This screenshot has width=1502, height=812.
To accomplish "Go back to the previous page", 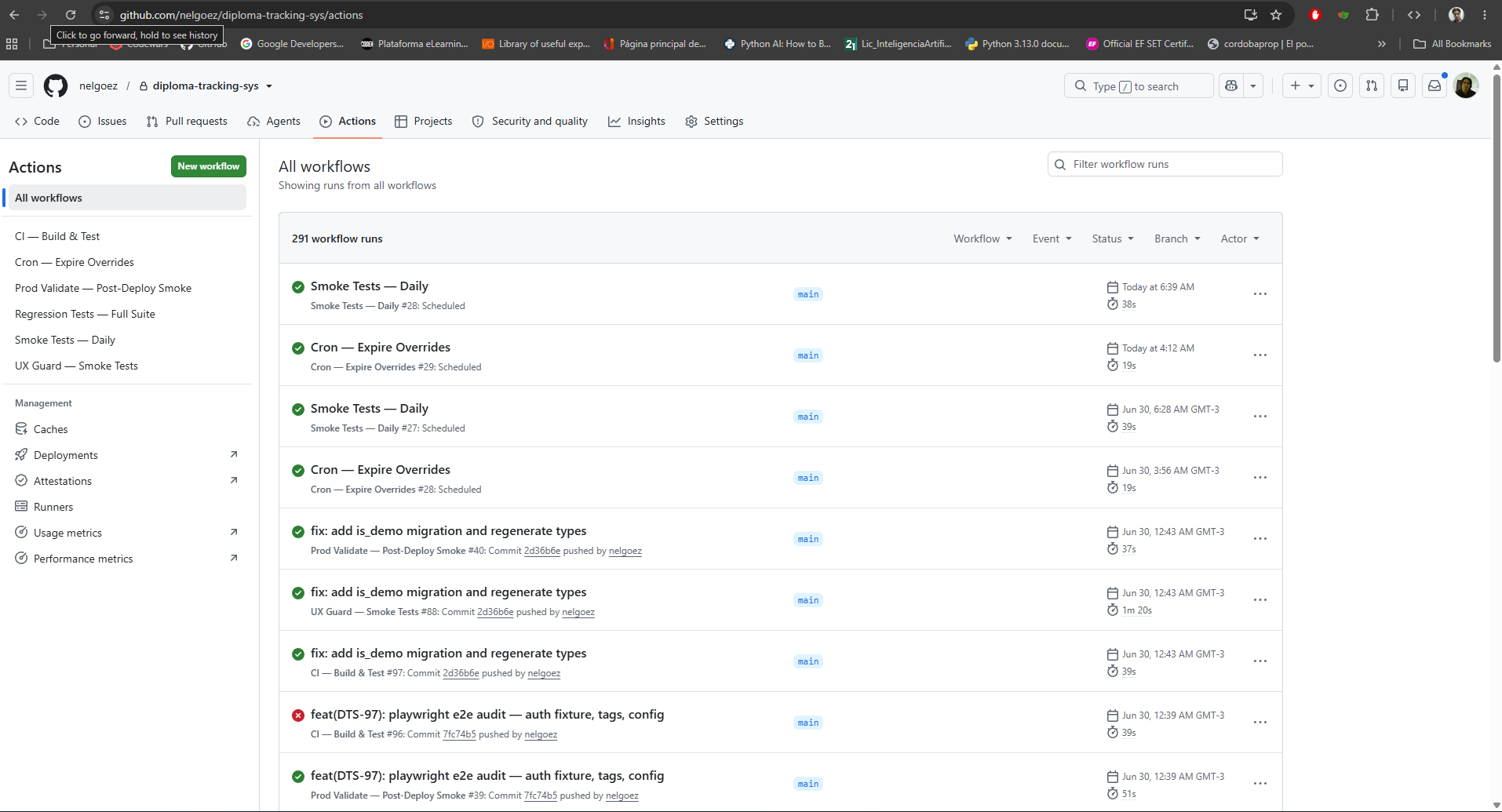I will point(14,15).
